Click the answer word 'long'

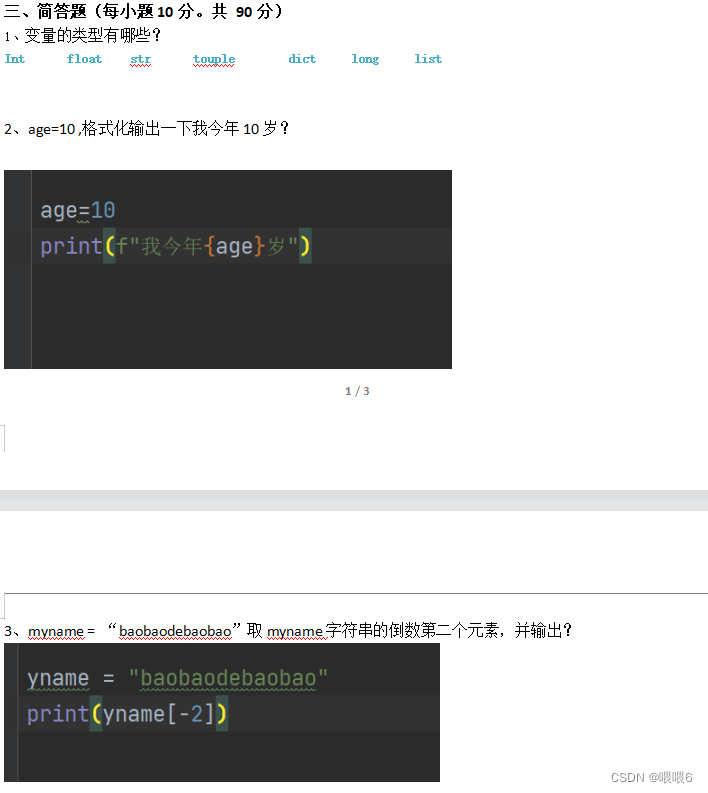point(365,59)
